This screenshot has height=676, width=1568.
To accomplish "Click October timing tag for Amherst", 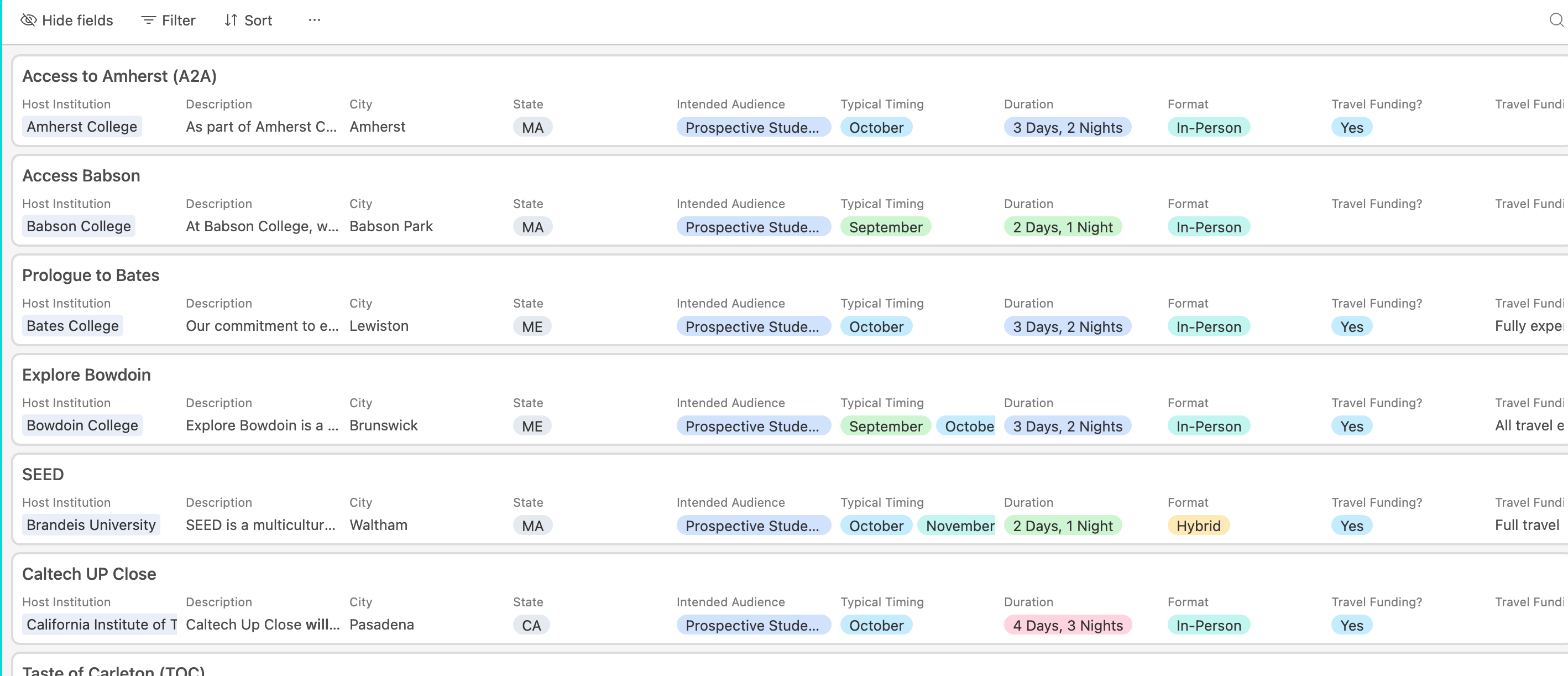I will point(876,127).
